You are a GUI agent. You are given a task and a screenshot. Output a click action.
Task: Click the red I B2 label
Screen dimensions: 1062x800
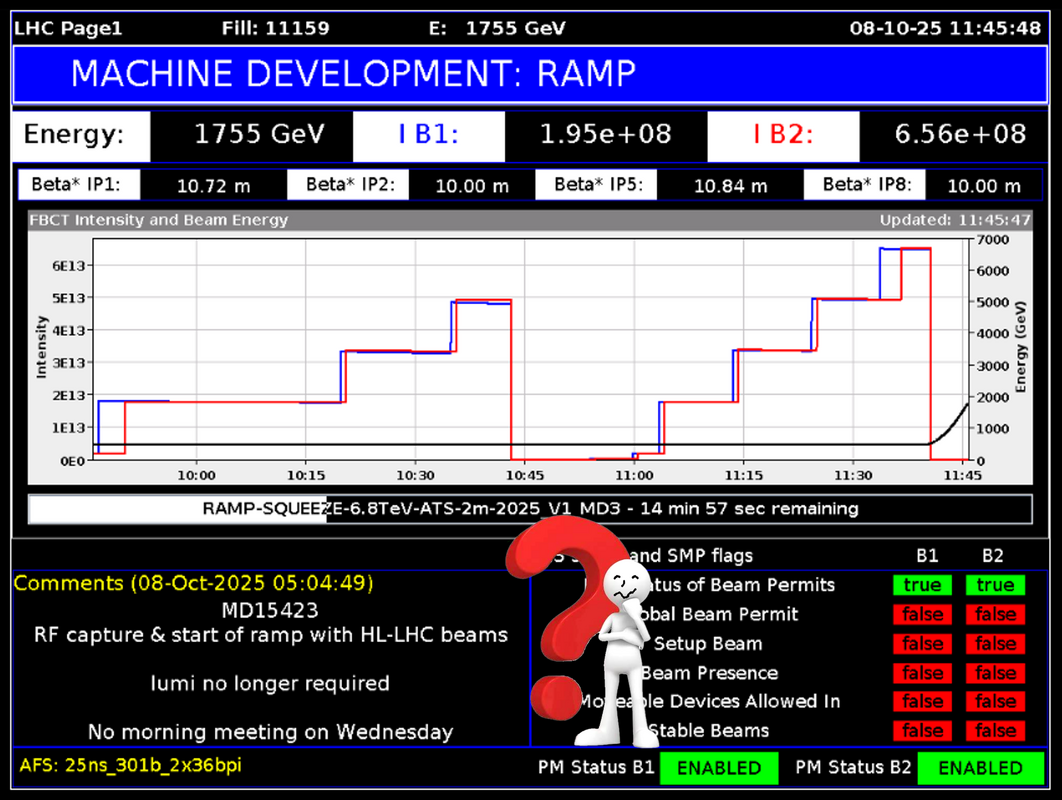click(783, 135)
